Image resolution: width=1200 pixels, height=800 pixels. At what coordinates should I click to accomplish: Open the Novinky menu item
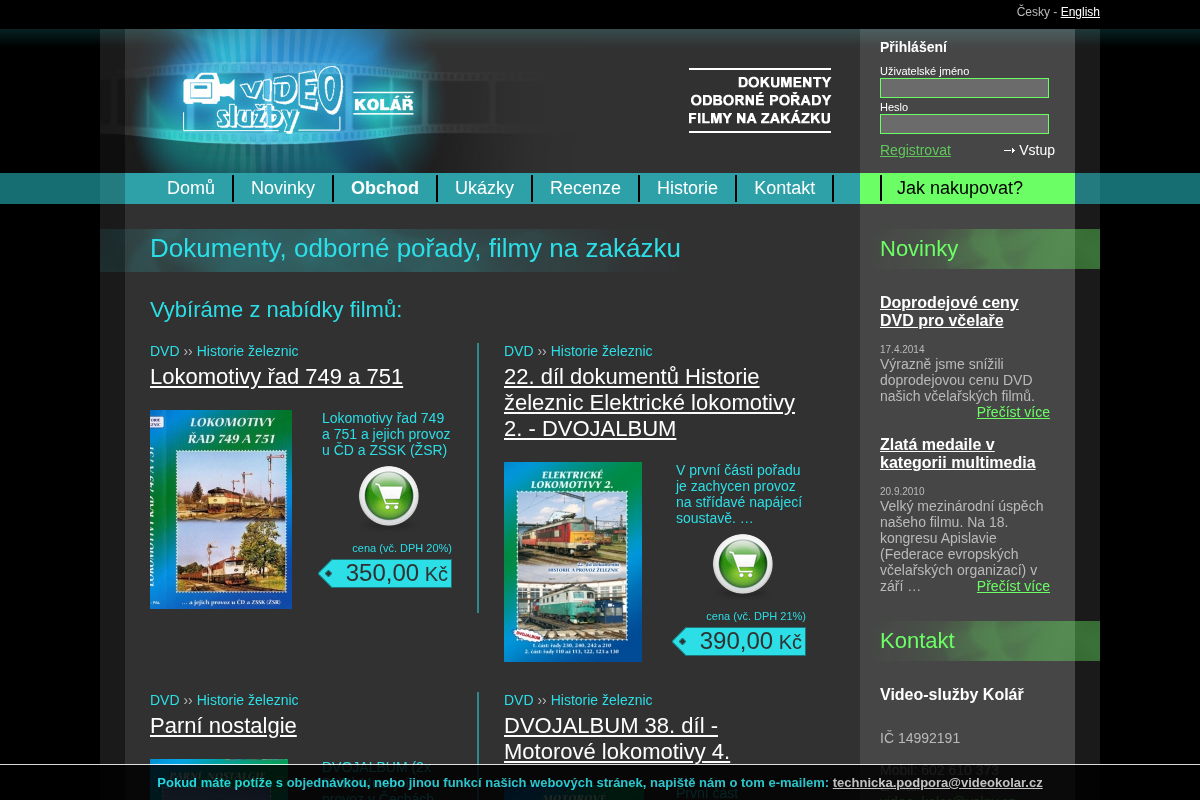tap(283, 188)
